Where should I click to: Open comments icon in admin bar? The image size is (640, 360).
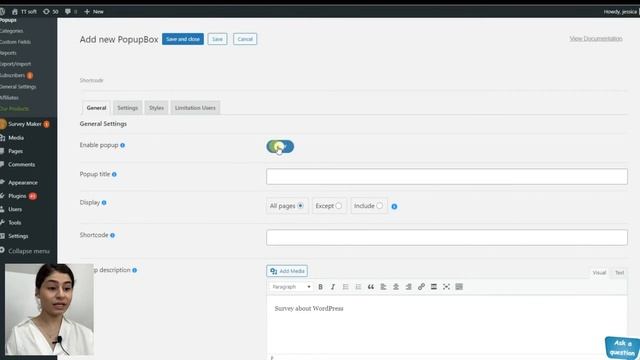point(71,11)
